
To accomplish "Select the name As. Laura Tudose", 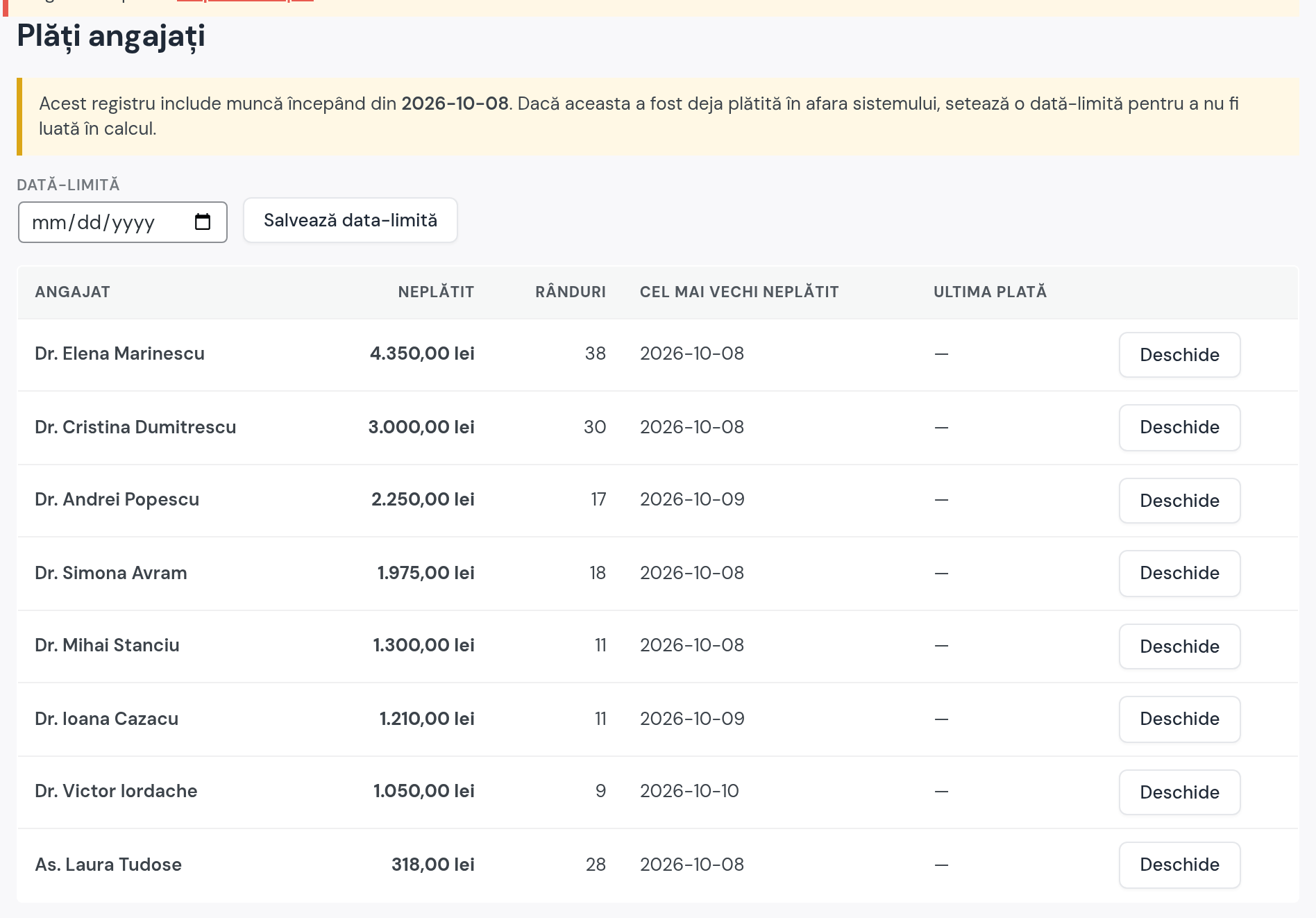I will click(108, 865).
